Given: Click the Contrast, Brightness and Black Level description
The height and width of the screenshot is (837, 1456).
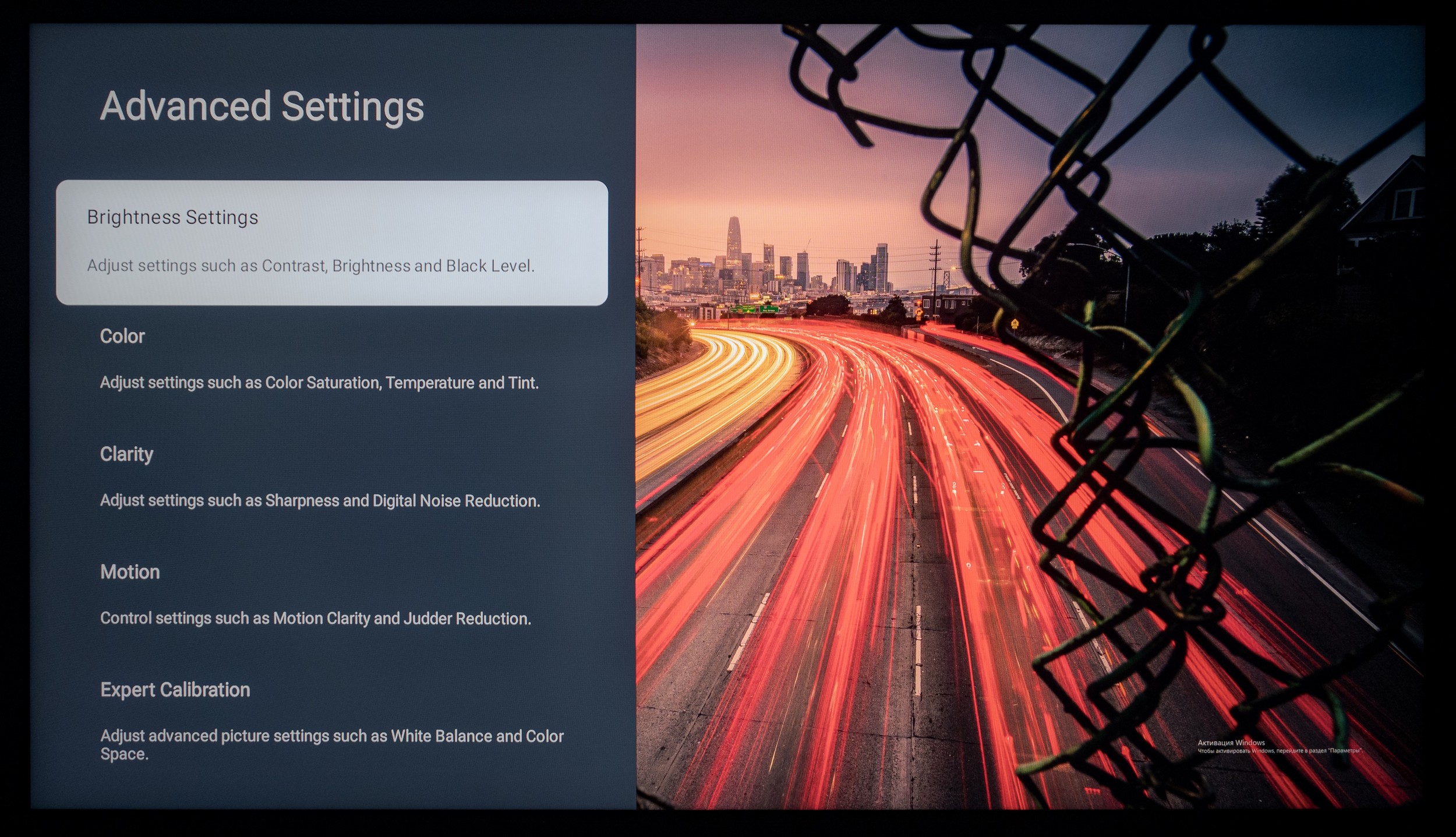Looking at the screenshot, I should 310,266.
